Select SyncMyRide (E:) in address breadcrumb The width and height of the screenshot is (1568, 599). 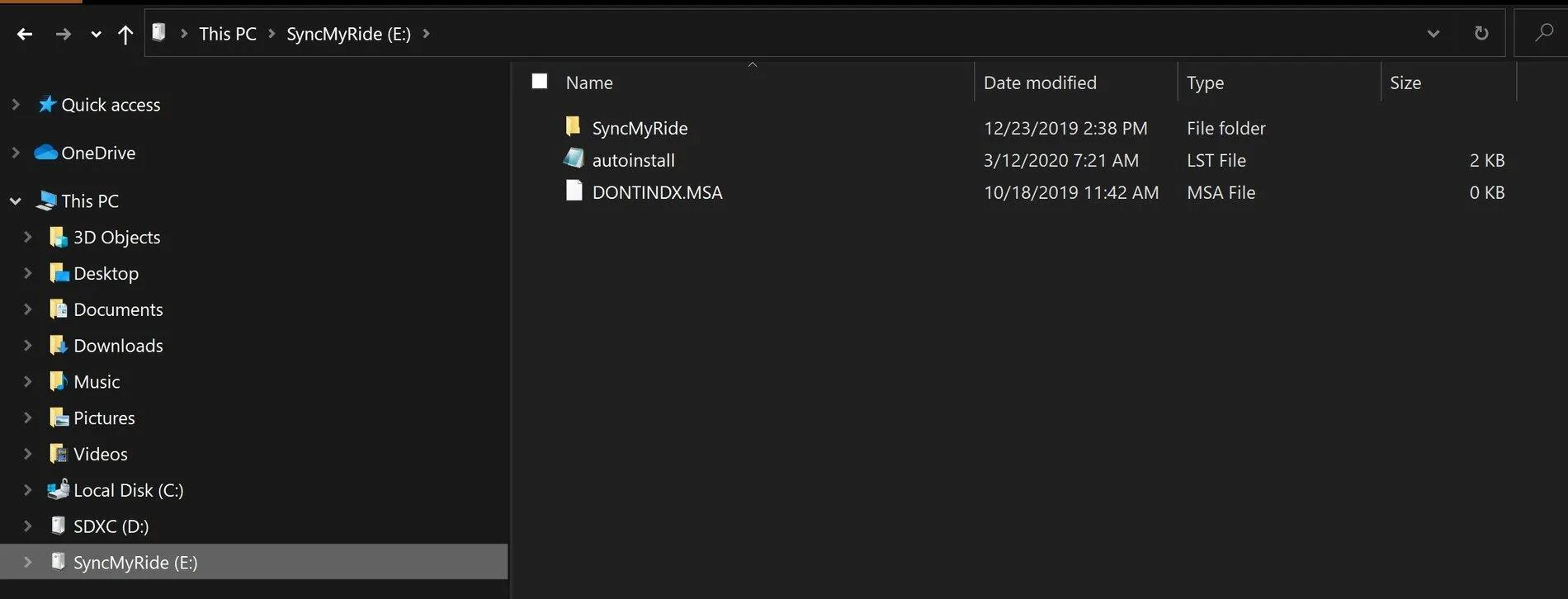pos(348,34)
